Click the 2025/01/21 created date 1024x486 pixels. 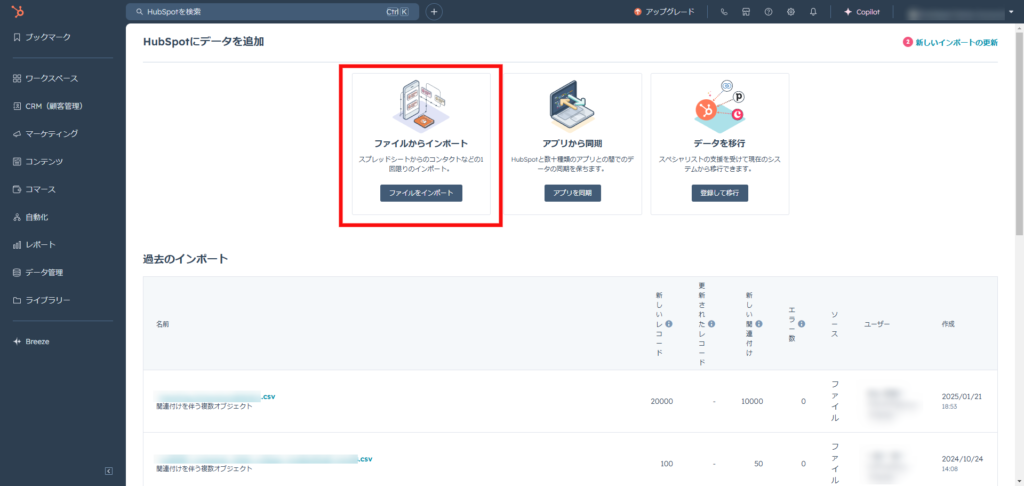pyautogui.click(x=962, y=397)
